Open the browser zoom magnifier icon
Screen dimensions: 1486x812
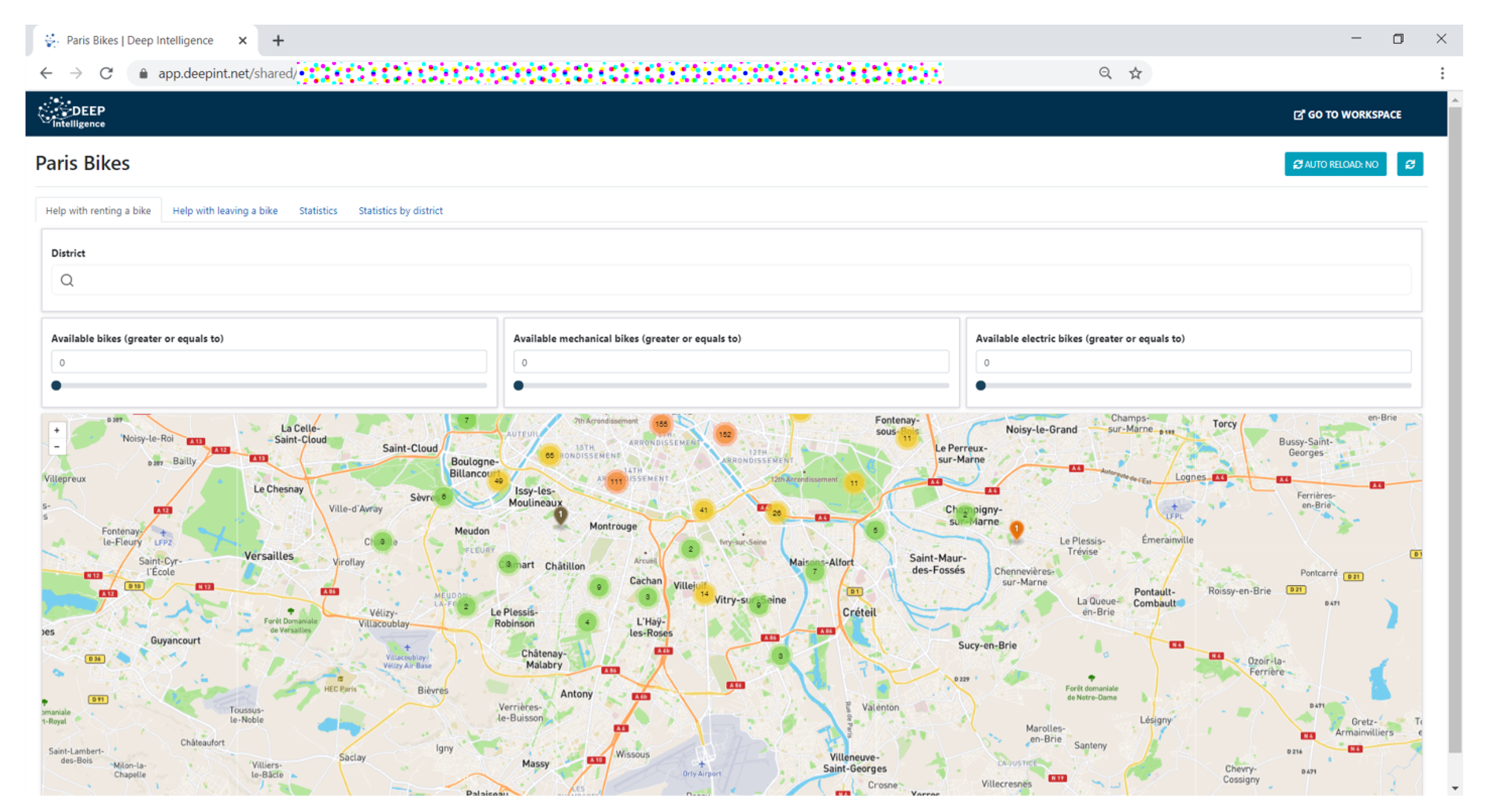(1105, 73)
